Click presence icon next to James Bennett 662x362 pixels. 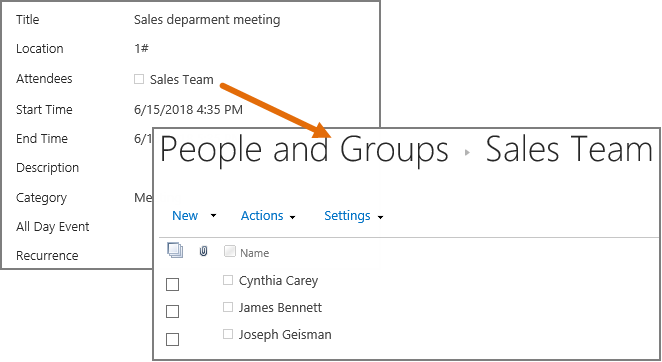click(x=228, y=307)
